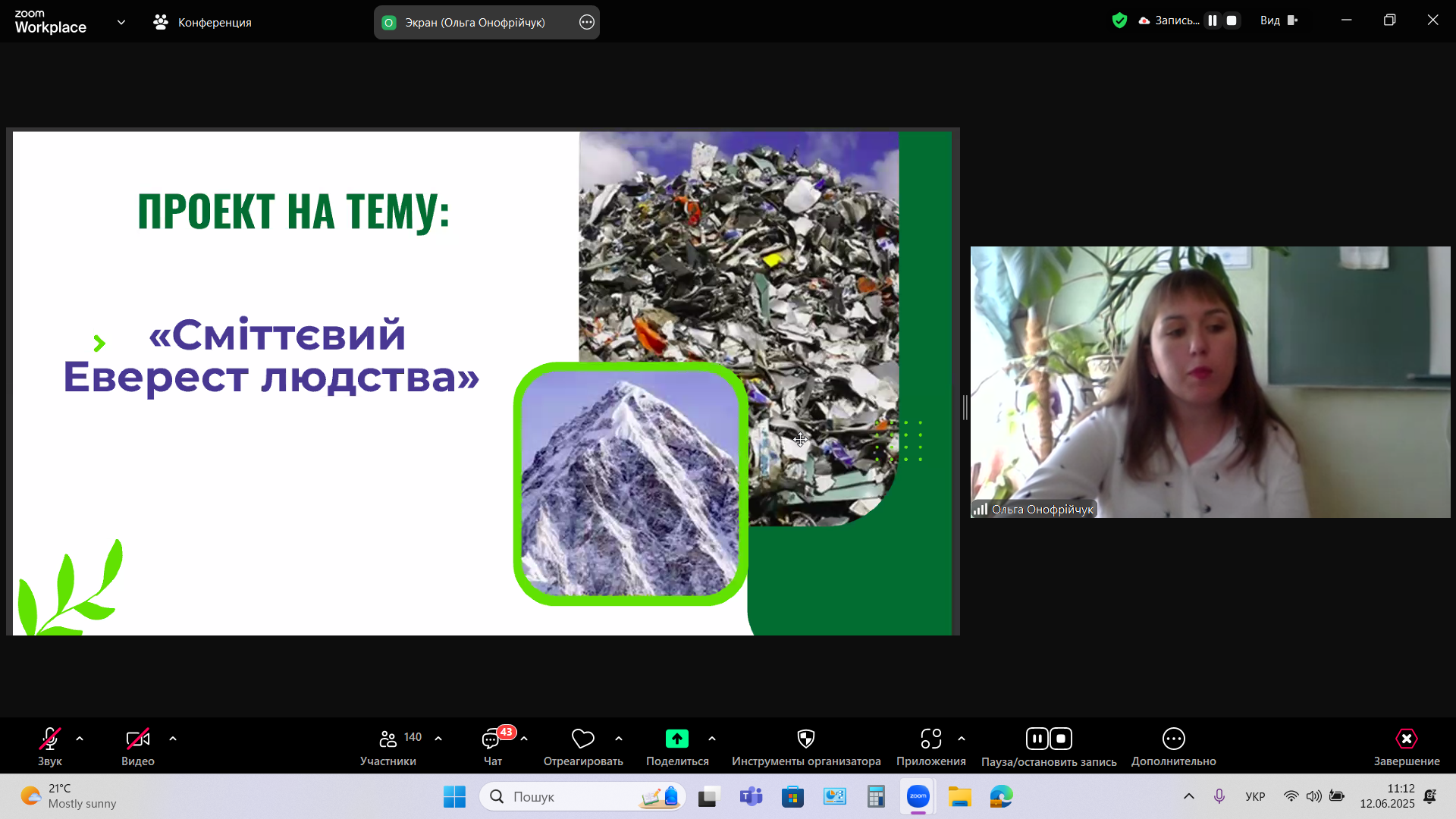This screenshot has width=1456, height=819.
Task: Expand video options arrow next to Video
Action: [173, 739]
